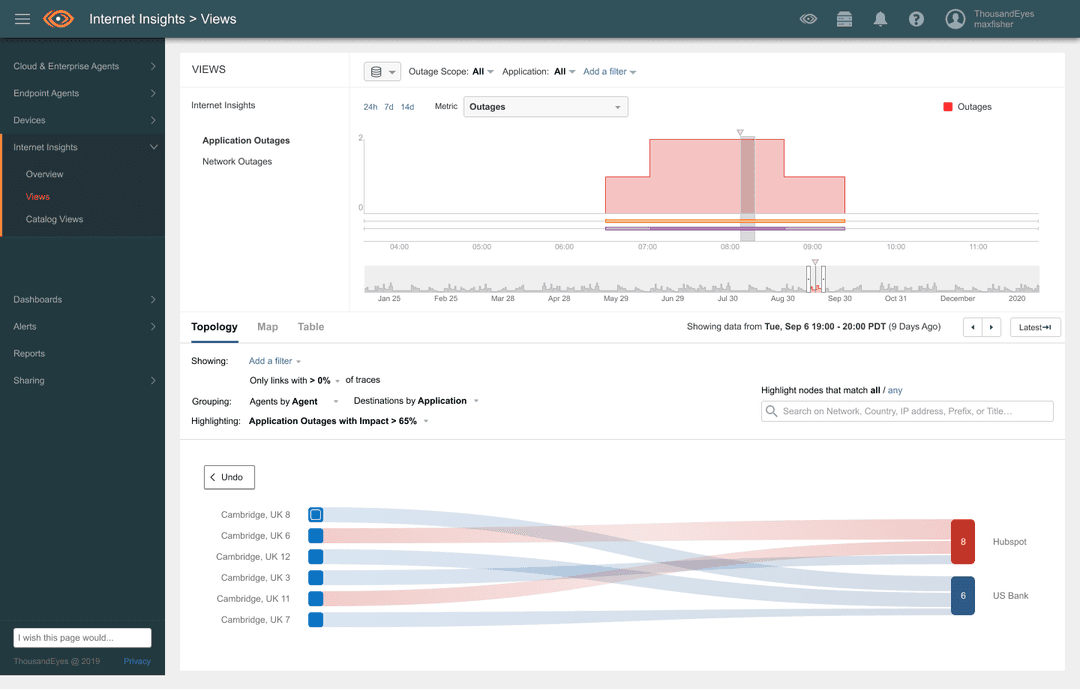
Task: Switch to the Map tab
Action: tap(267, 327)
